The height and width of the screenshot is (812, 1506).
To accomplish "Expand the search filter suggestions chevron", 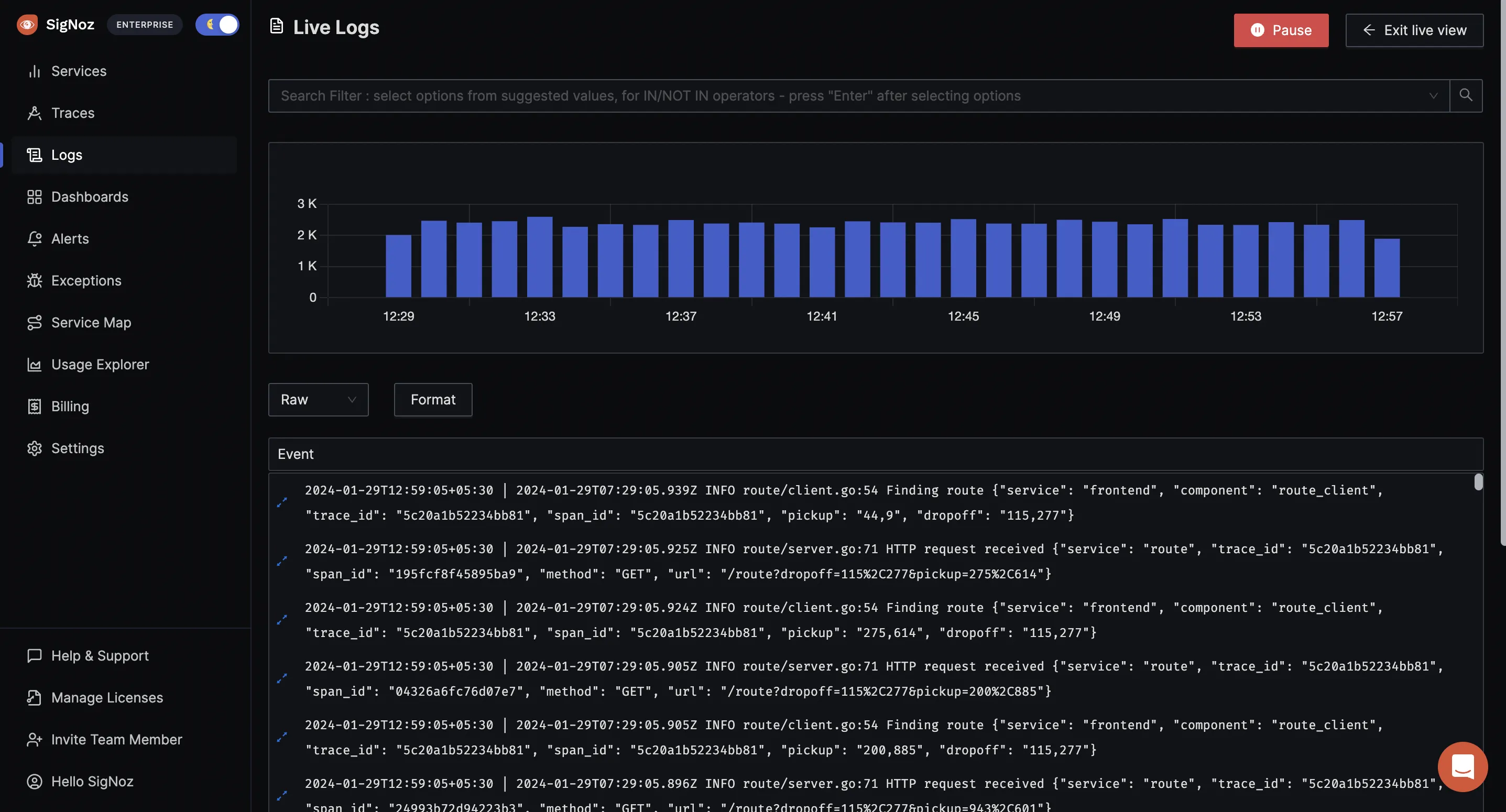I will pos(1434,95).
